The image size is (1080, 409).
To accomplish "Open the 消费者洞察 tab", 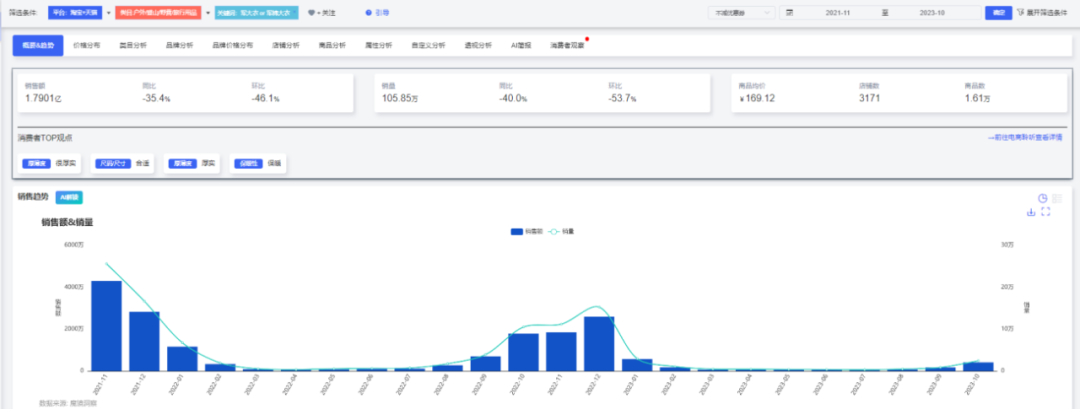I will tap(567, 46).
